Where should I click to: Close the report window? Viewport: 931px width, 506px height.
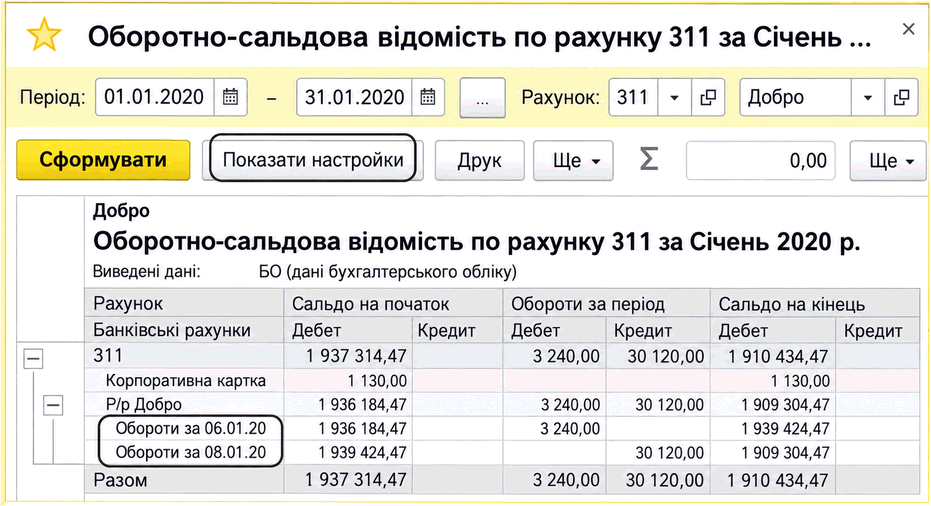tap(908, 29)
